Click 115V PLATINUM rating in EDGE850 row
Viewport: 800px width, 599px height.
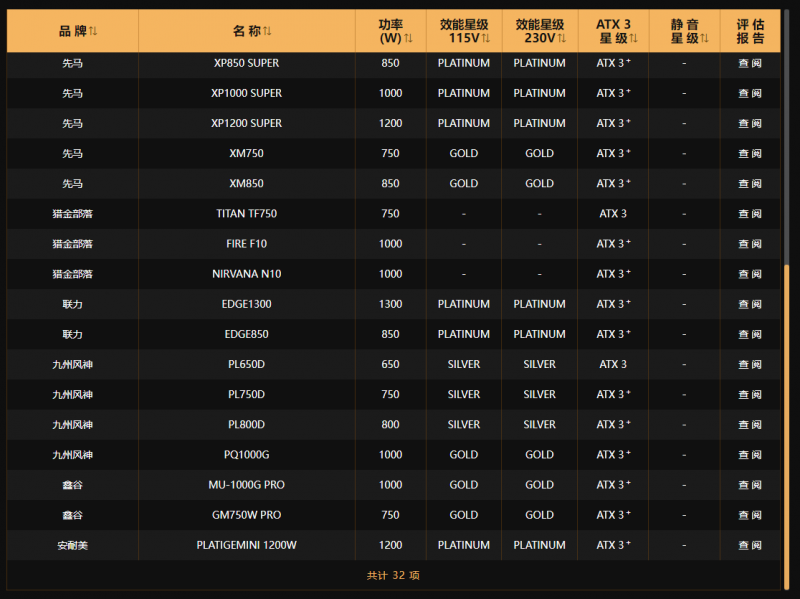tap(464, 334)
